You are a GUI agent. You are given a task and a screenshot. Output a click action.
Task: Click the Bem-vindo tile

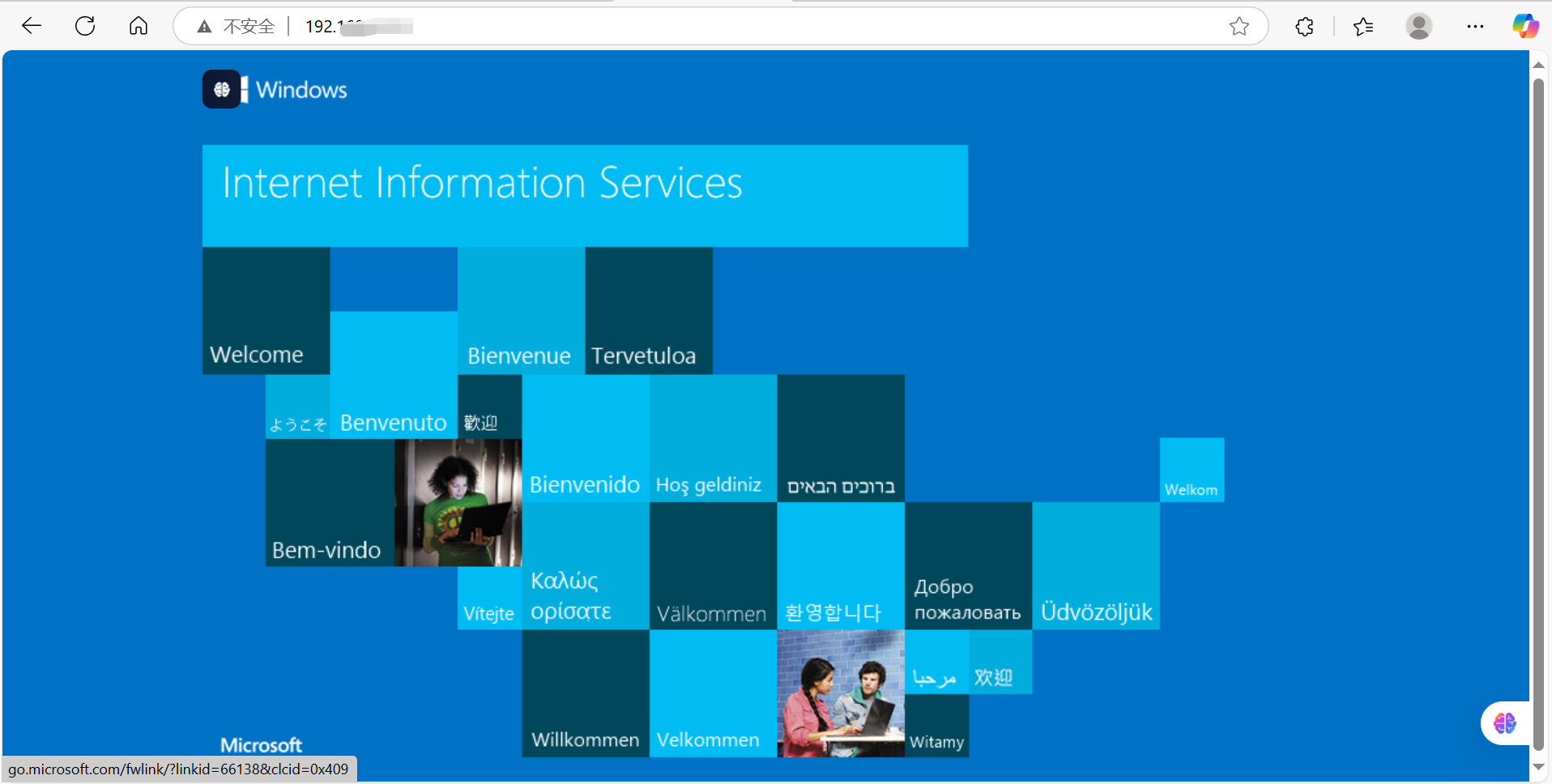point(330,502)
